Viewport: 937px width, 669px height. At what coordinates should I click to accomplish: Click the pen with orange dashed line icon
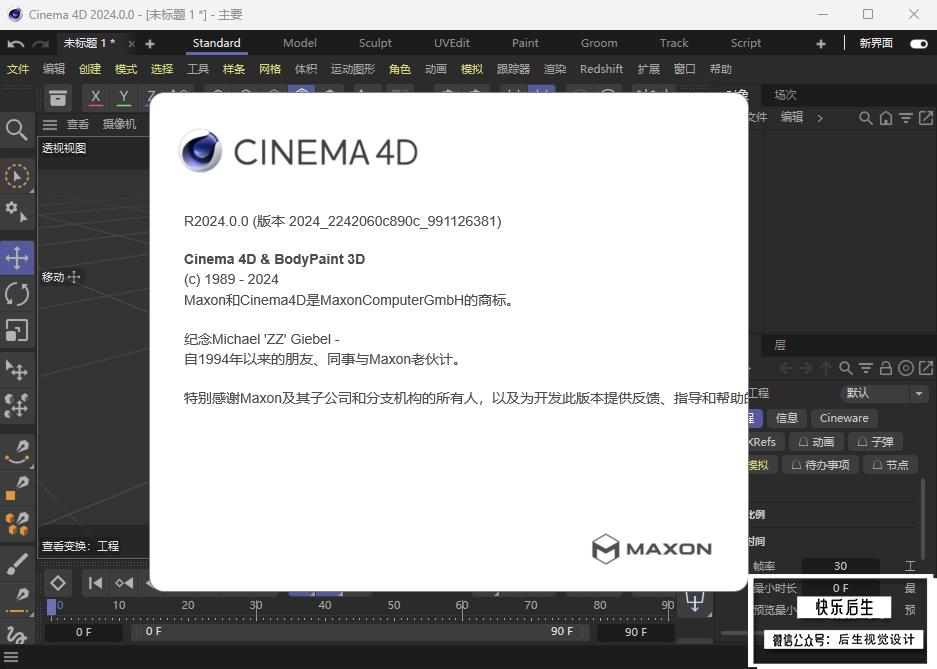tap(17, 600)
